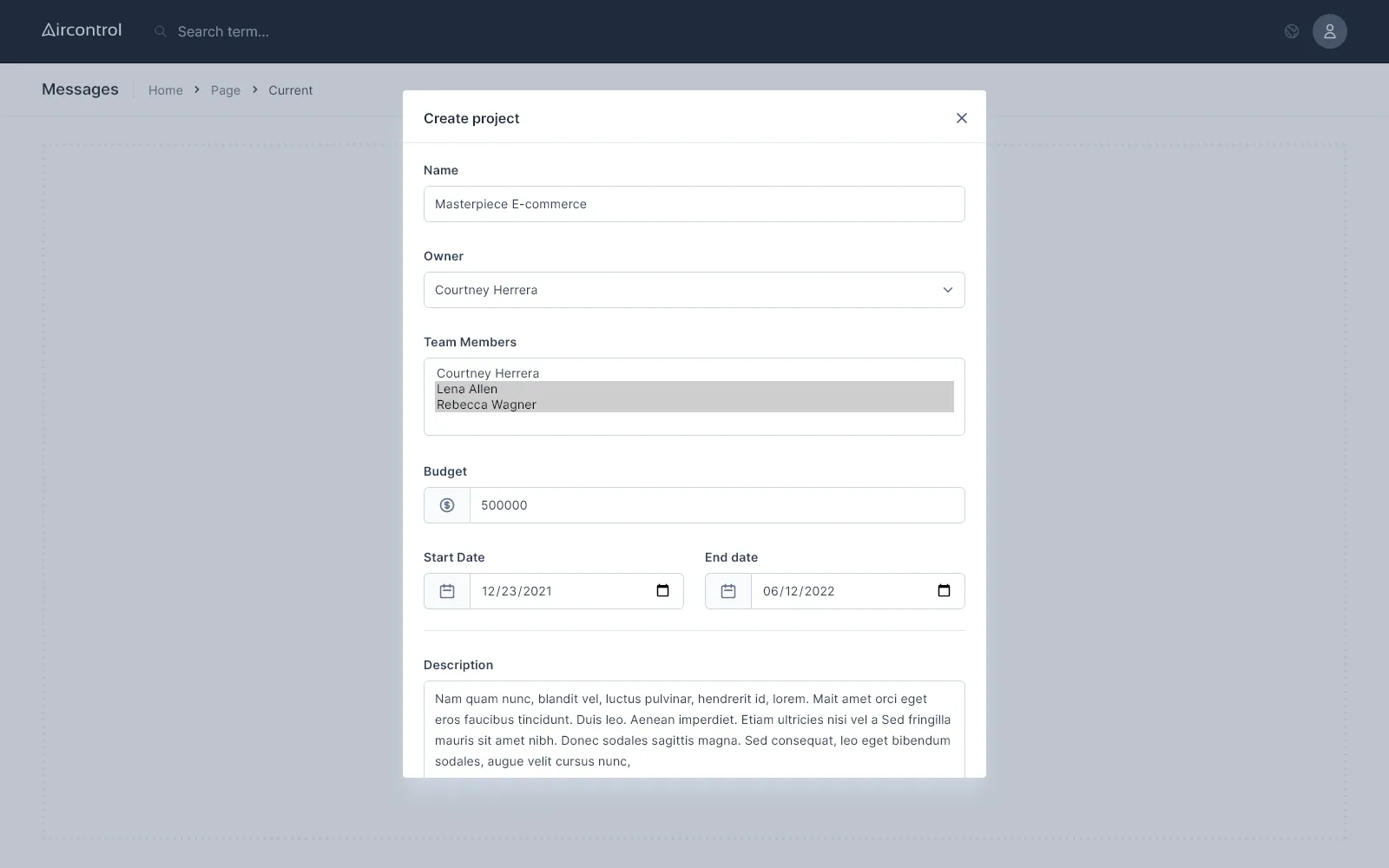Click the Create project dialog title

pos(471,118)
